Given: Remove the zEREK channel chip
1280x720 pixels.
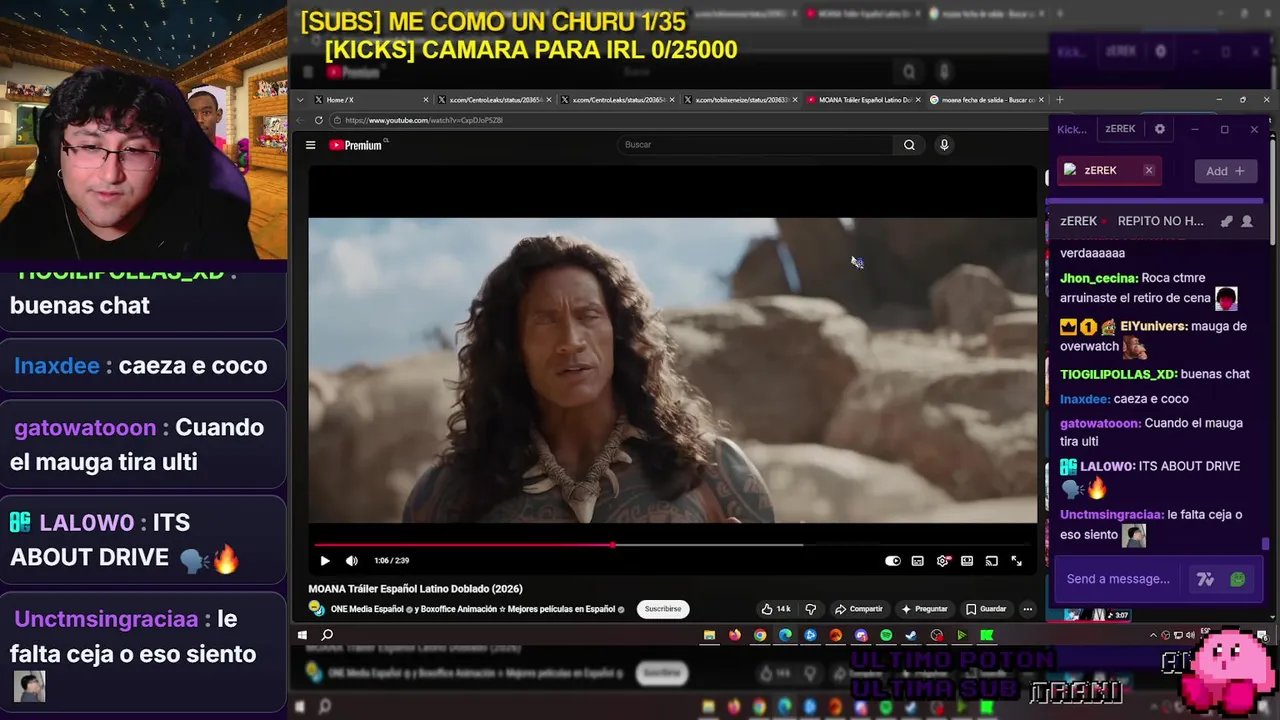Looking at the screenshot, I should pyautogui.click(x=1149, y=171).
